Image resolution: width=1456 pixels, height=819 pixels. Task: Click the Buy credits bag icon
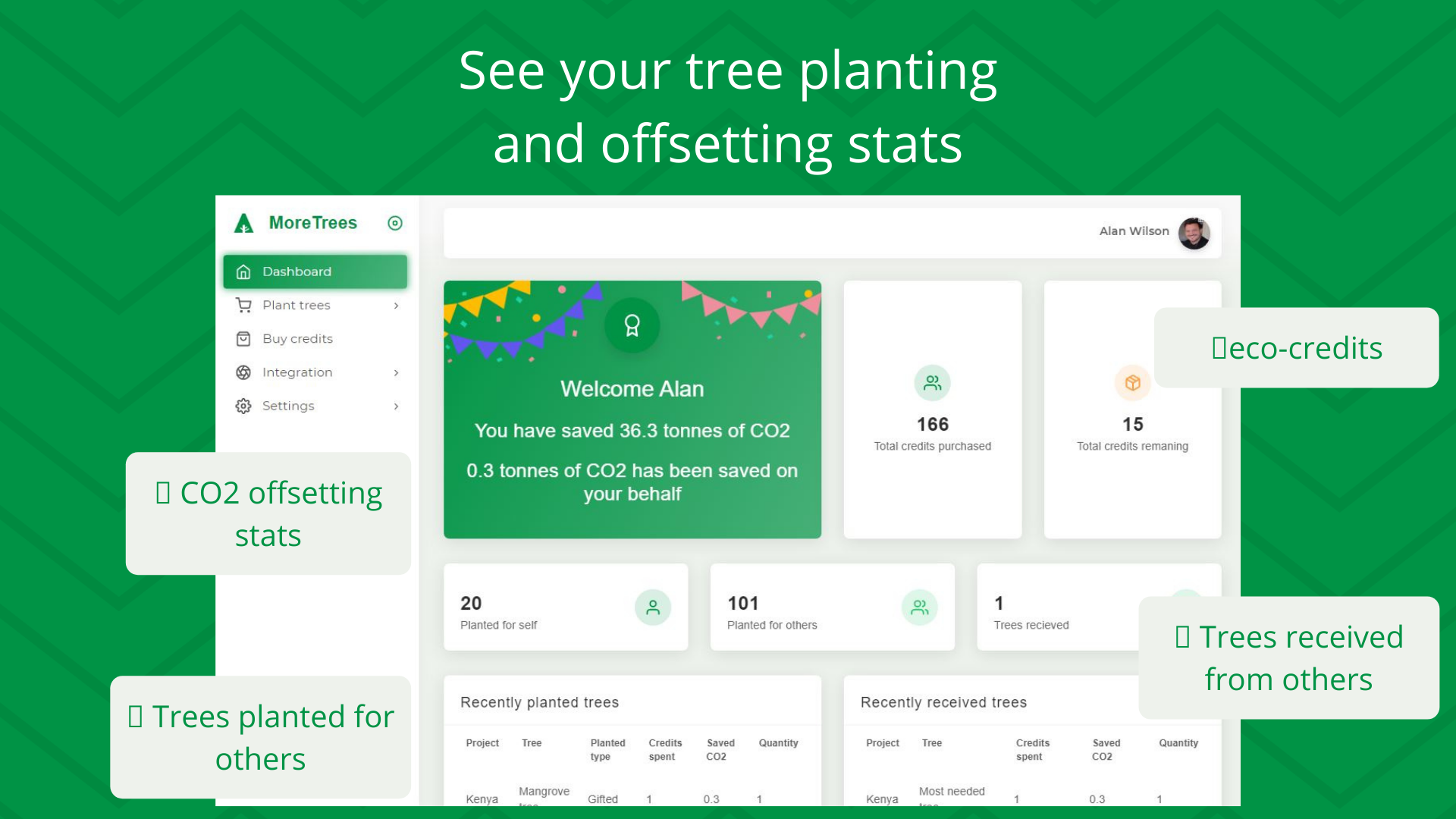point(243,339)
